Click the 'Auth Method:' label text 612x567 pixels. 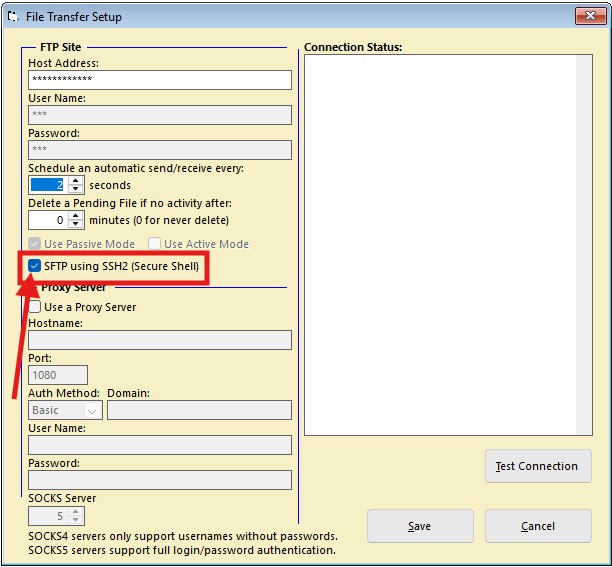point(64,393)
